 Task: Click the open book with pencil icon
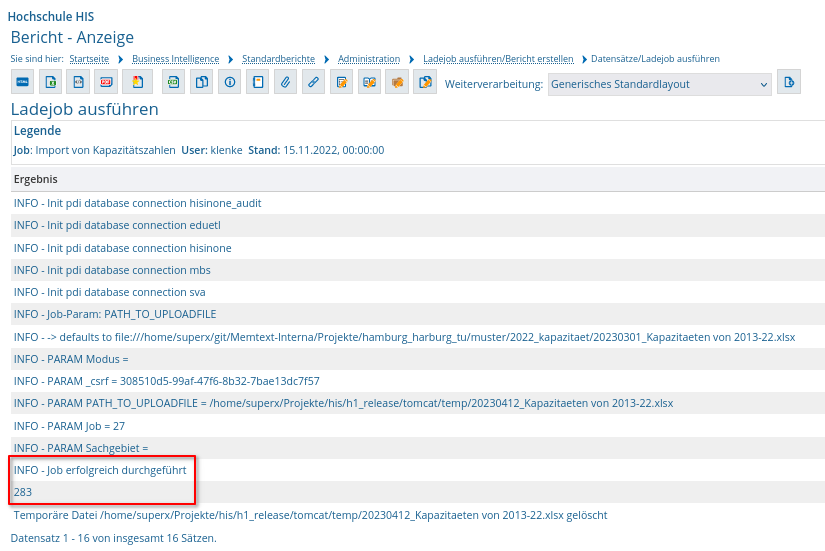click(x=369, y=82)
